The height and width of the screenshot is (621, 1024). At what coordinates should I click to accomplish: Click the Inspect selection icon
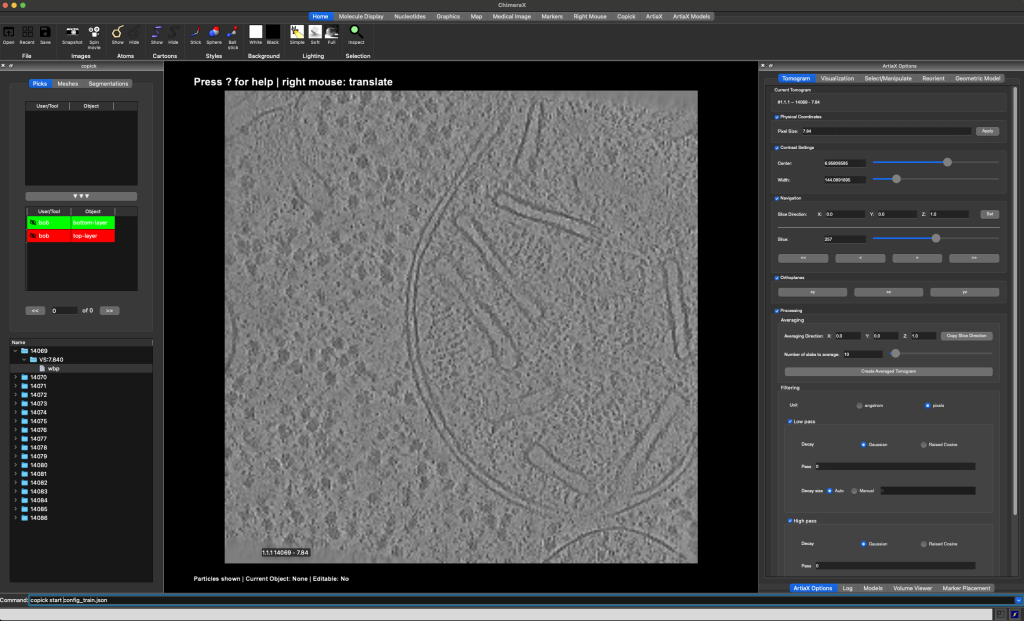point(356,35)
